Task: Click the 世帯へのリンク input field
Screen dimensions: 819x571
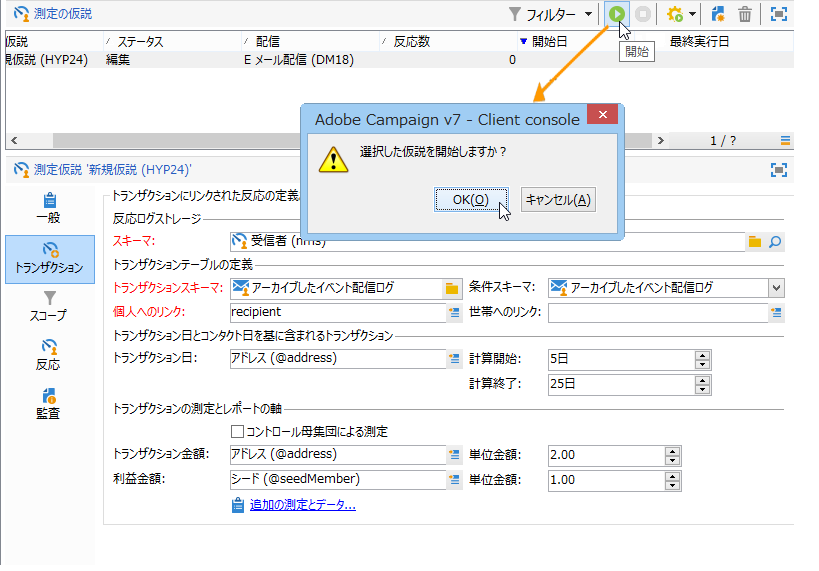Action: (x=658, y=312)
